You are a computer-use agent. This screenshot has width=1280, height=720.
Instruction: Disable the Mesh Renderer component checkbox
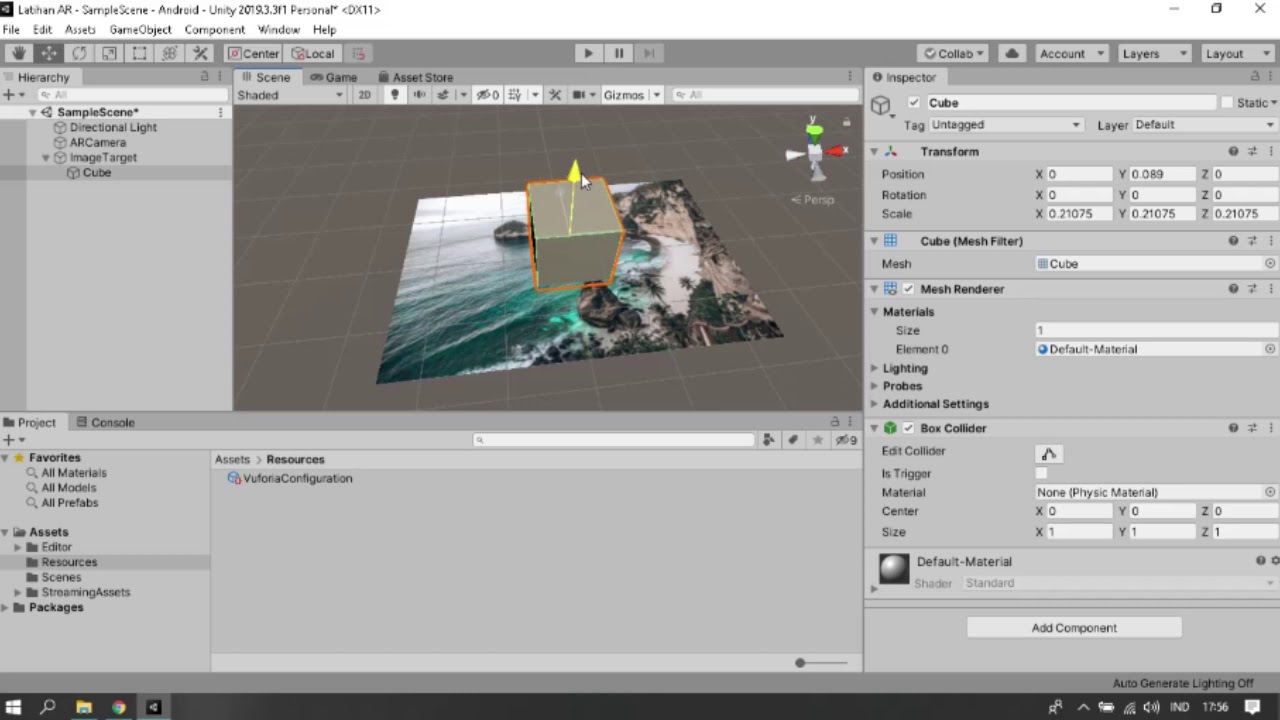coord(908,289)
